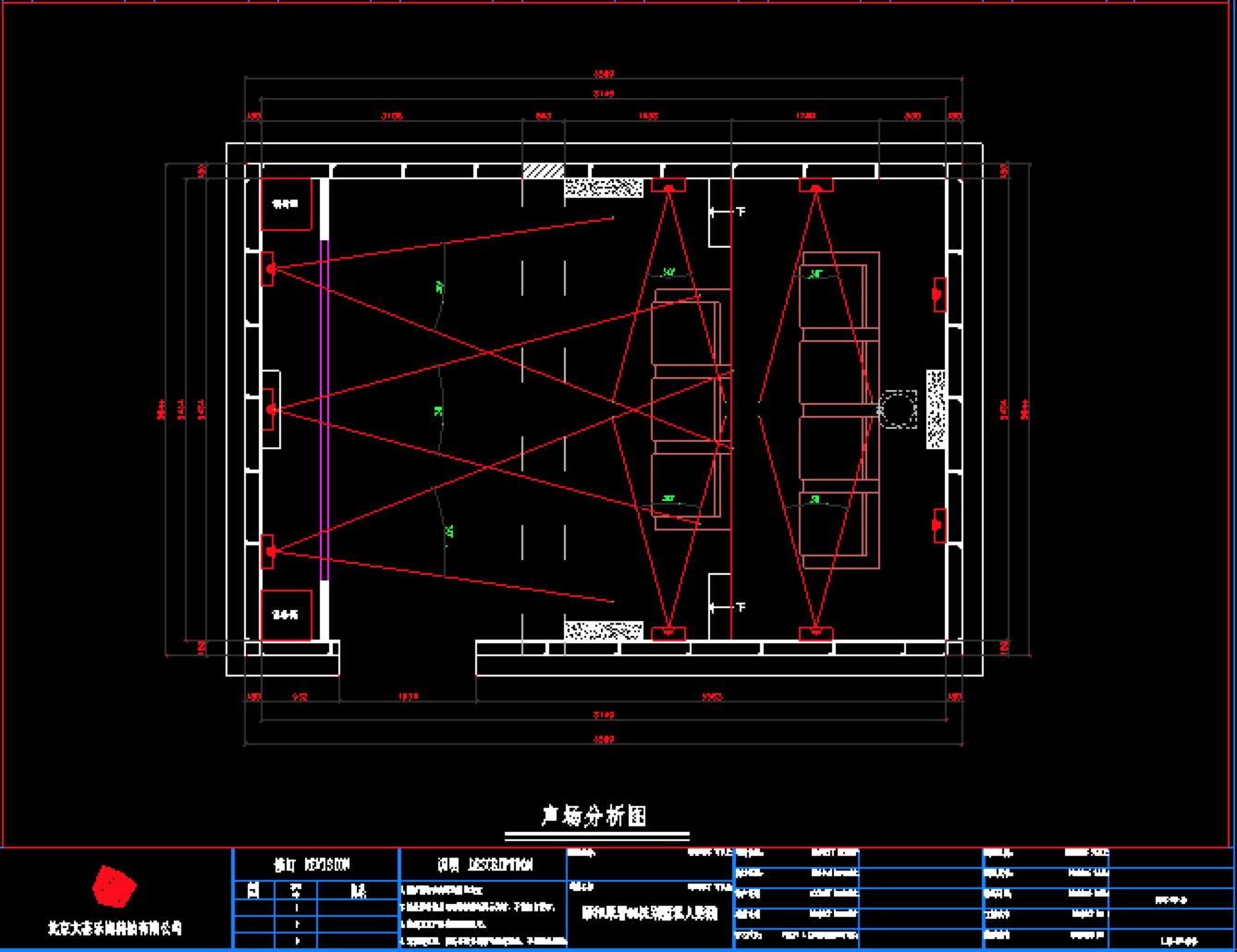Viewport: 1237px width, 952px height.
Task: Click the 说明 DESCRIPTION header cell
Action: click(484, 865)
